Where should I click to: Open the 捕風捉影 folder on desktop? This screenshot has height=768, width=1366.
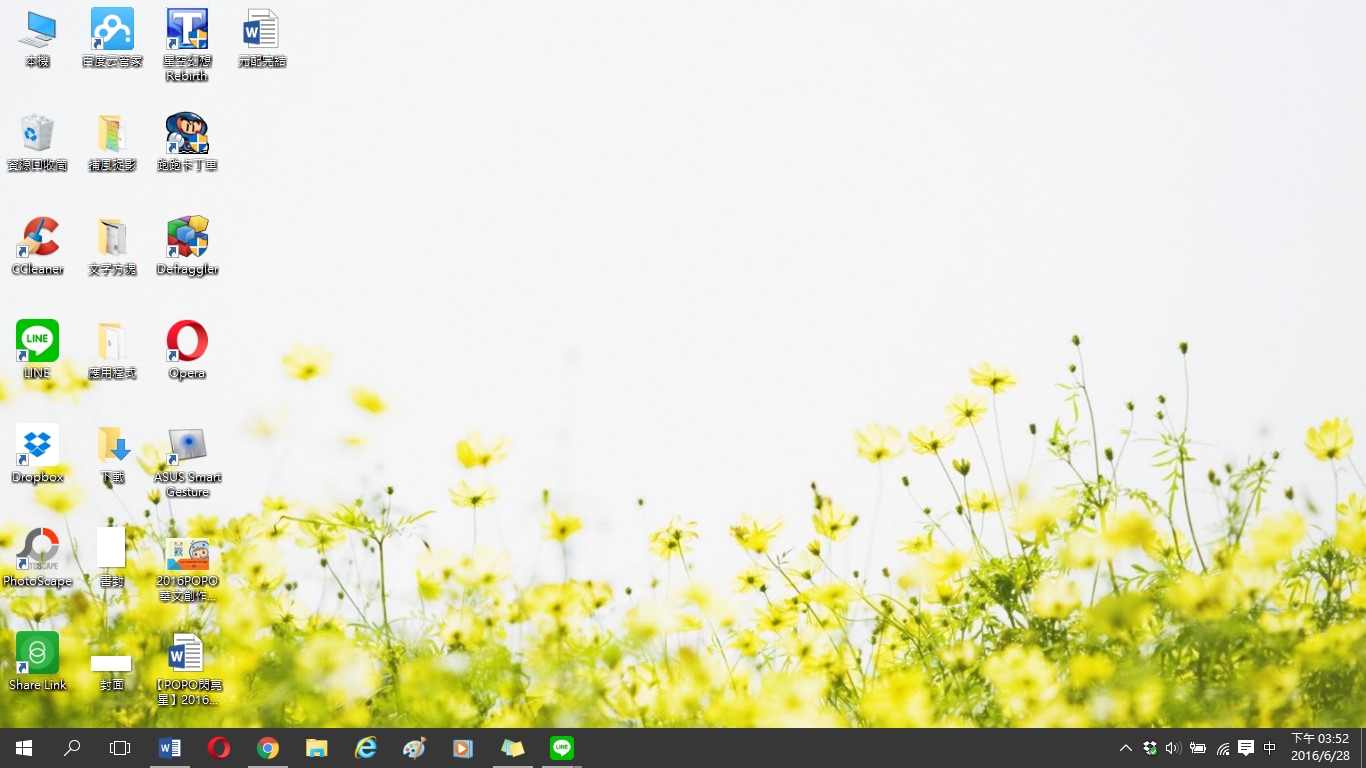click(112, 142)
